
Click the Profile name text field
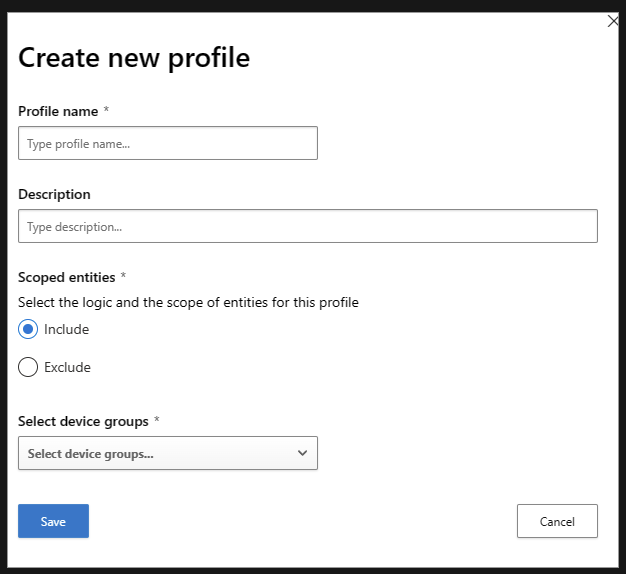(x=168, y=144)
